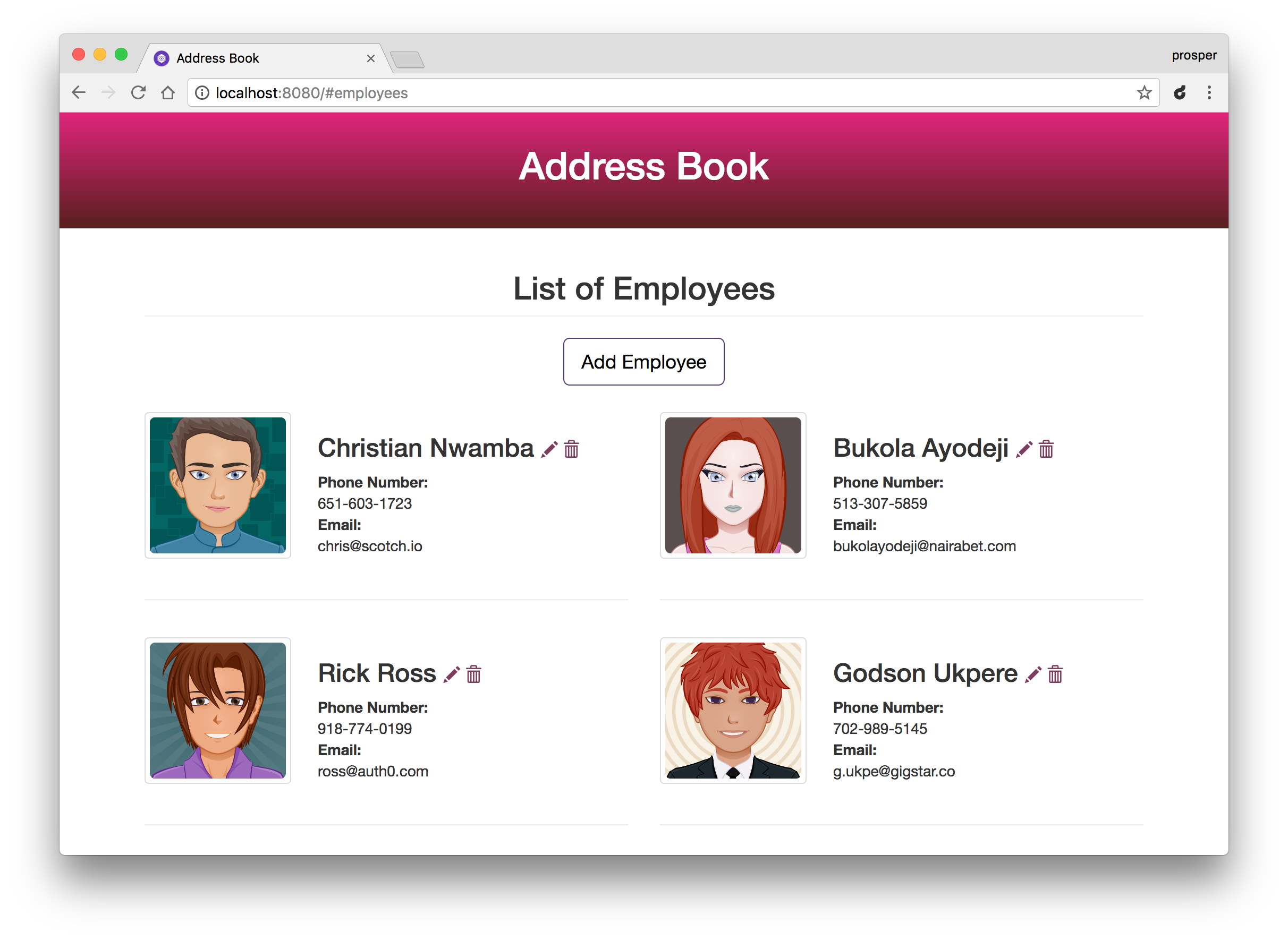
Task: Edit Christian Nwamba with pencil icon
Action: [549, 449]
